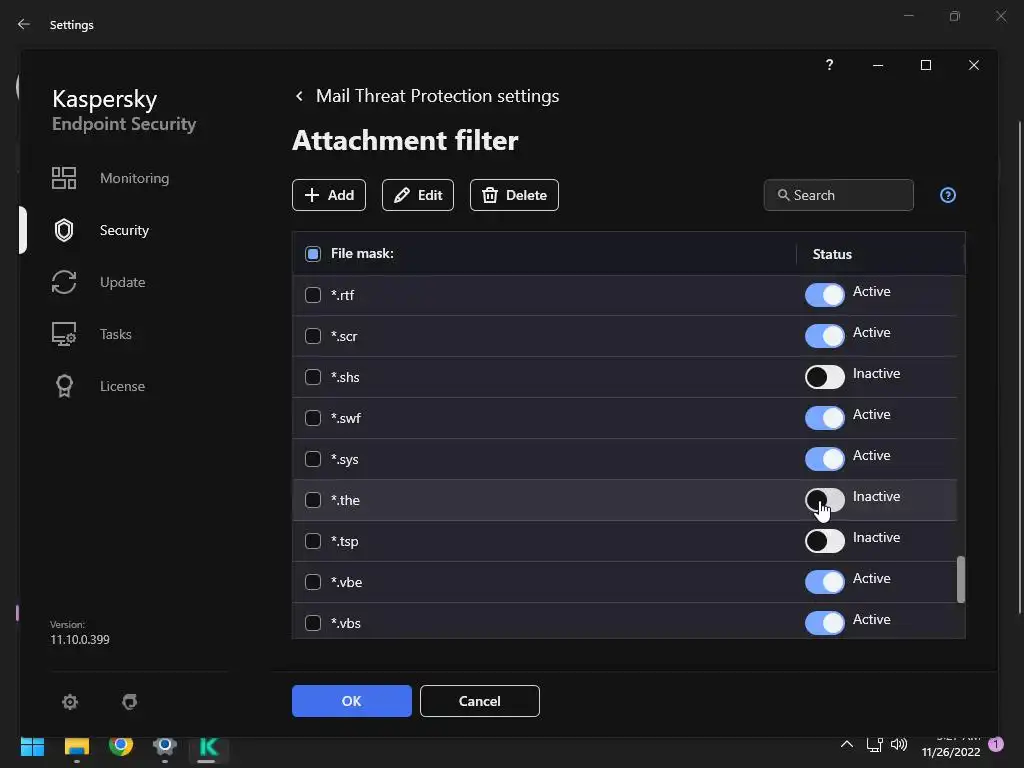Select the *.sys checkbox

[313, 459]
